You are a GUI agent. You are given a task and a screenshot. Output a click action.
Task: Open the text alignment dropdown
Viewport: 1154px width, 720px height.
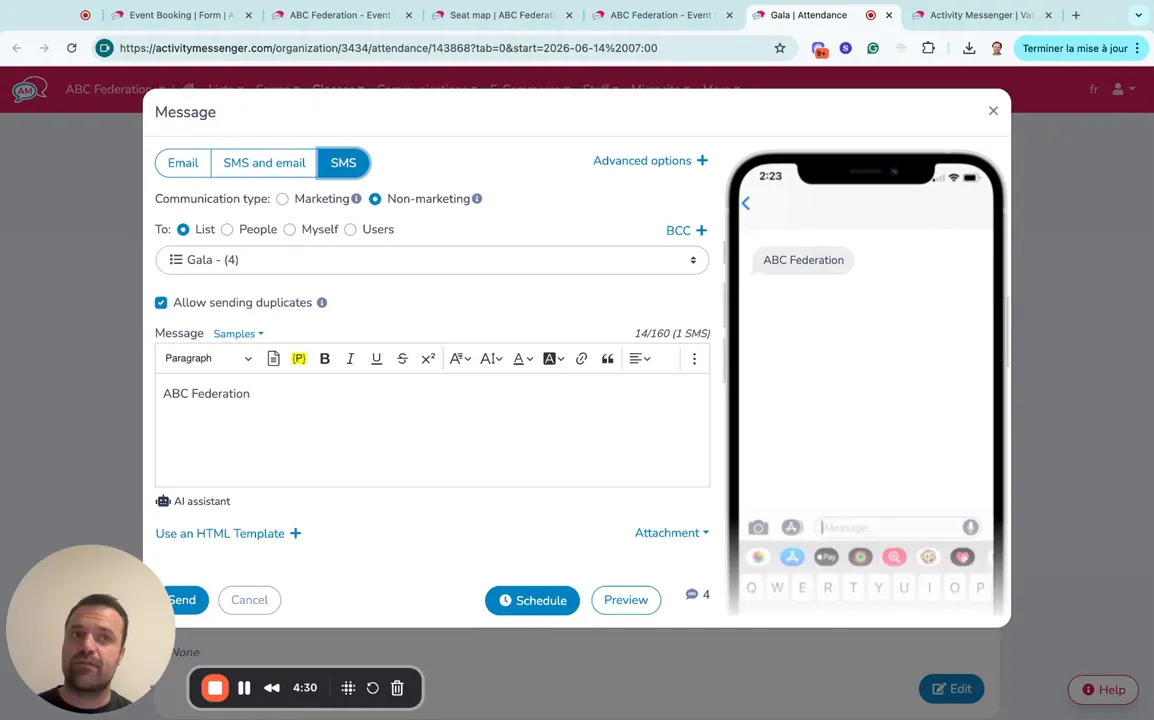tap(640, 359)
